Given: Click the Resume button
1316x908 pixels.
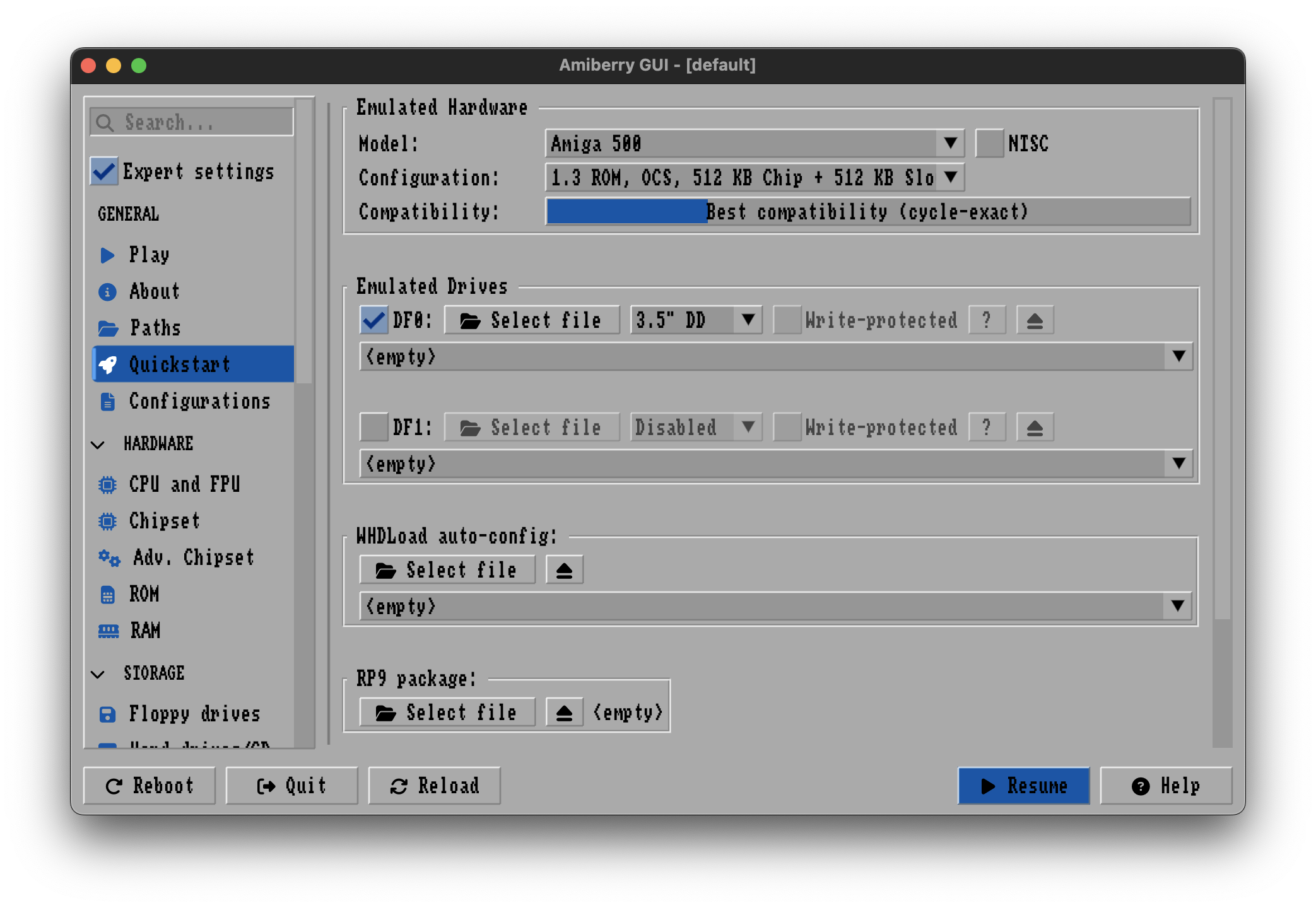Looking at the screenshot, I should pyautogui.click(x=1023, y=786).
